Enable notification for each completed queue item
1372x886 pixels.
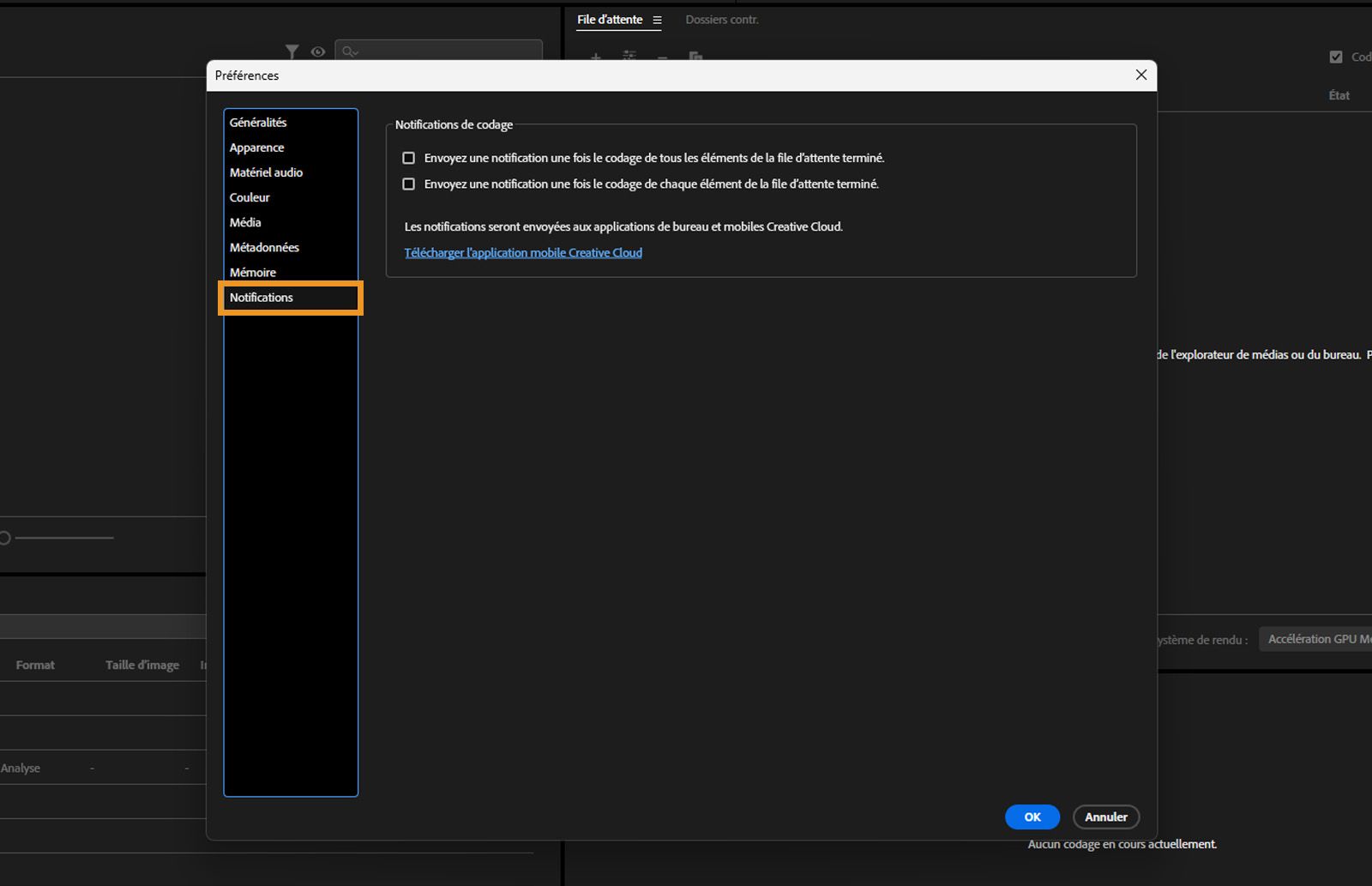pyautogui.click(x=409, y=184)
